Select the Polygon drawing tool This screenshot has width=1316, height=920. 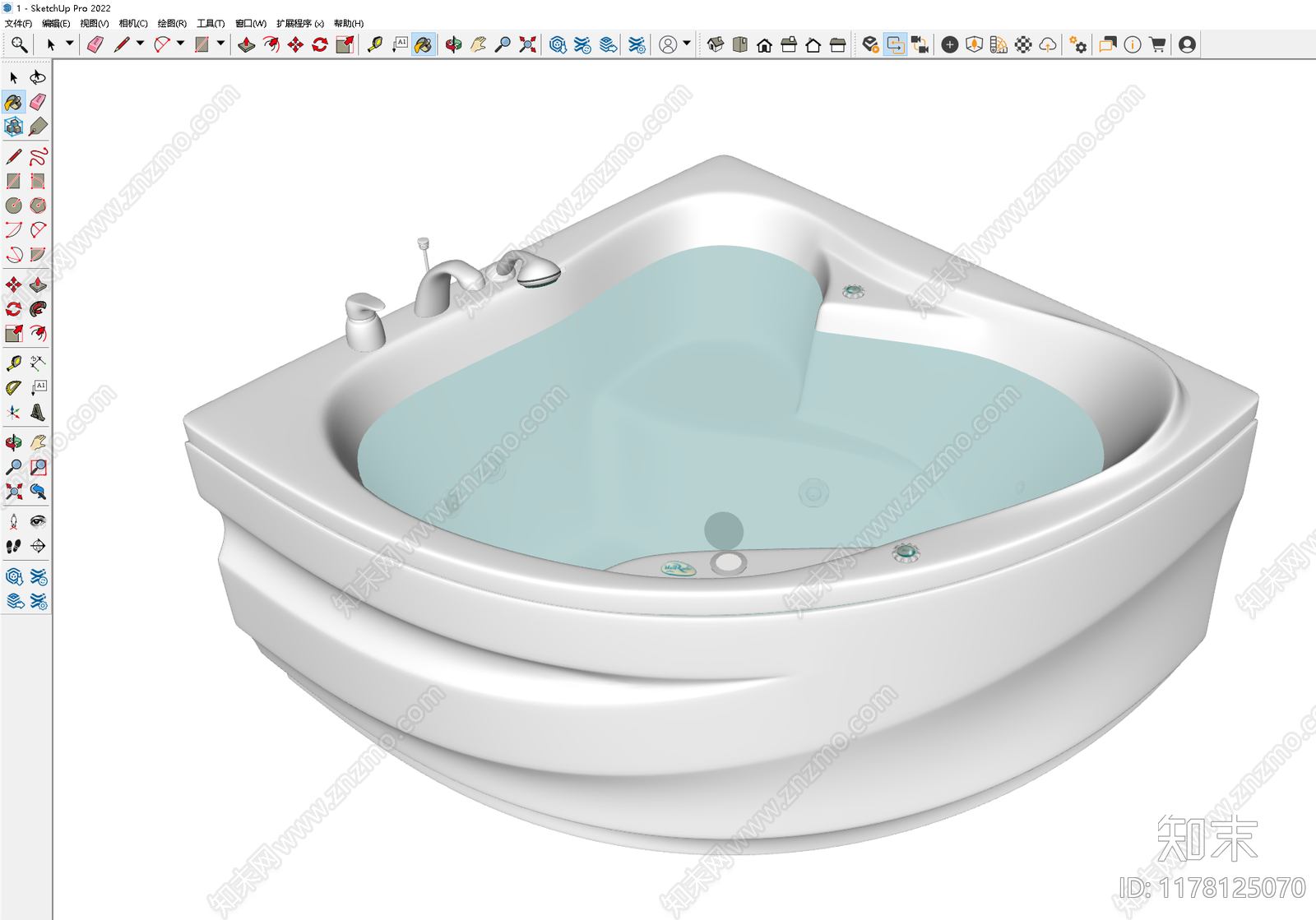point(38,206)
